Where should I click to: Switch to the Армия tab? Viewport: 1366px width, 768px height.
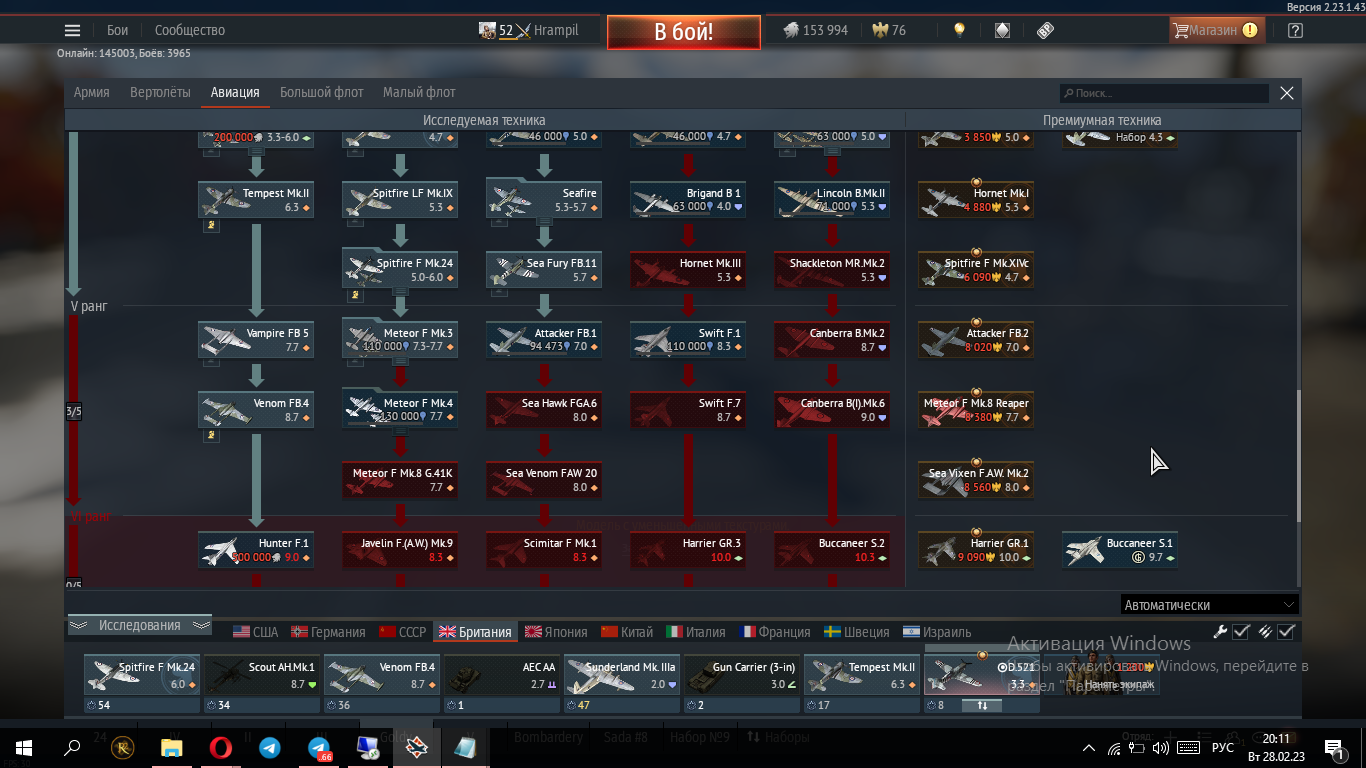92,92
